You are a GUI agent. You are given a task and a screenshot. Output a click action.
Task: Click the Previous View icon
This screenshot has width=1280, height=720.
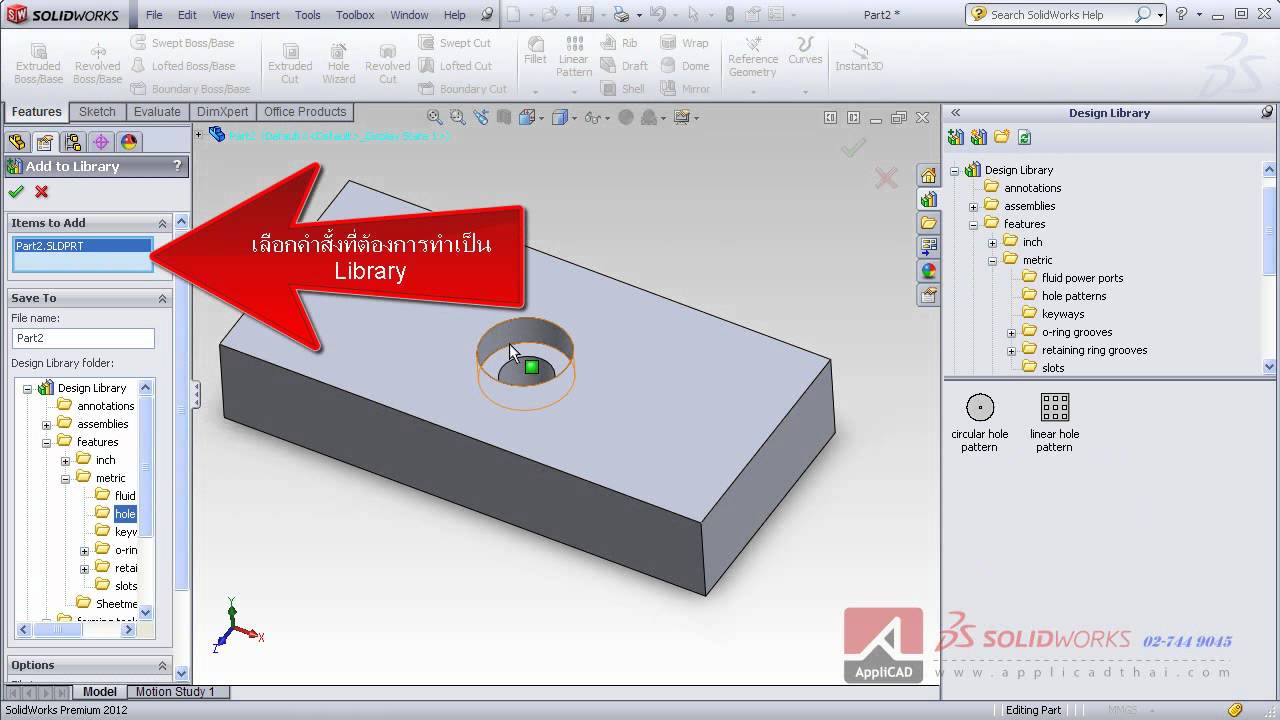[x=482, y=117]
